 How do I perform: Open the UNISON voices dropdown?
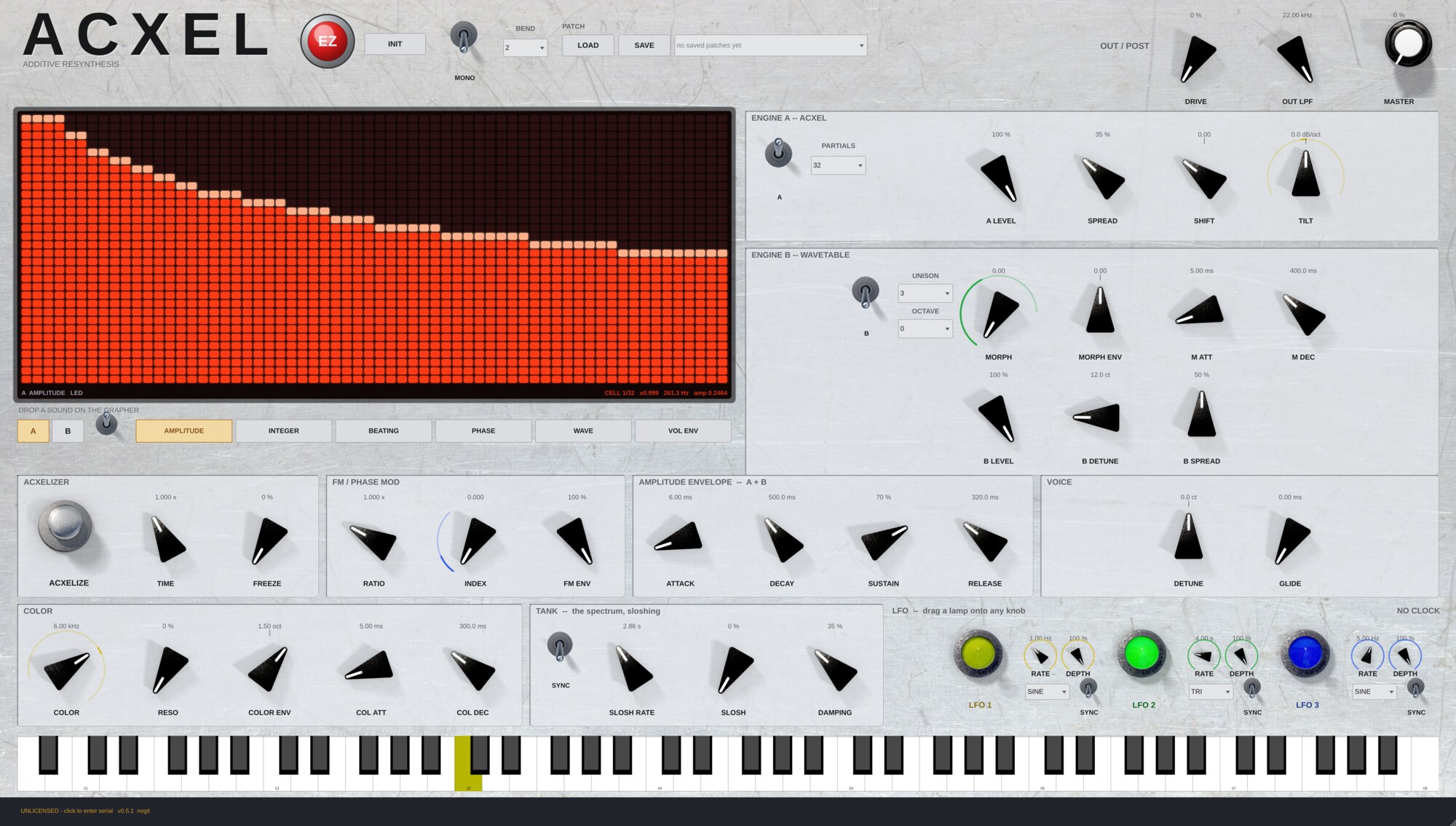pyautogui.click(x=925, y=294)
